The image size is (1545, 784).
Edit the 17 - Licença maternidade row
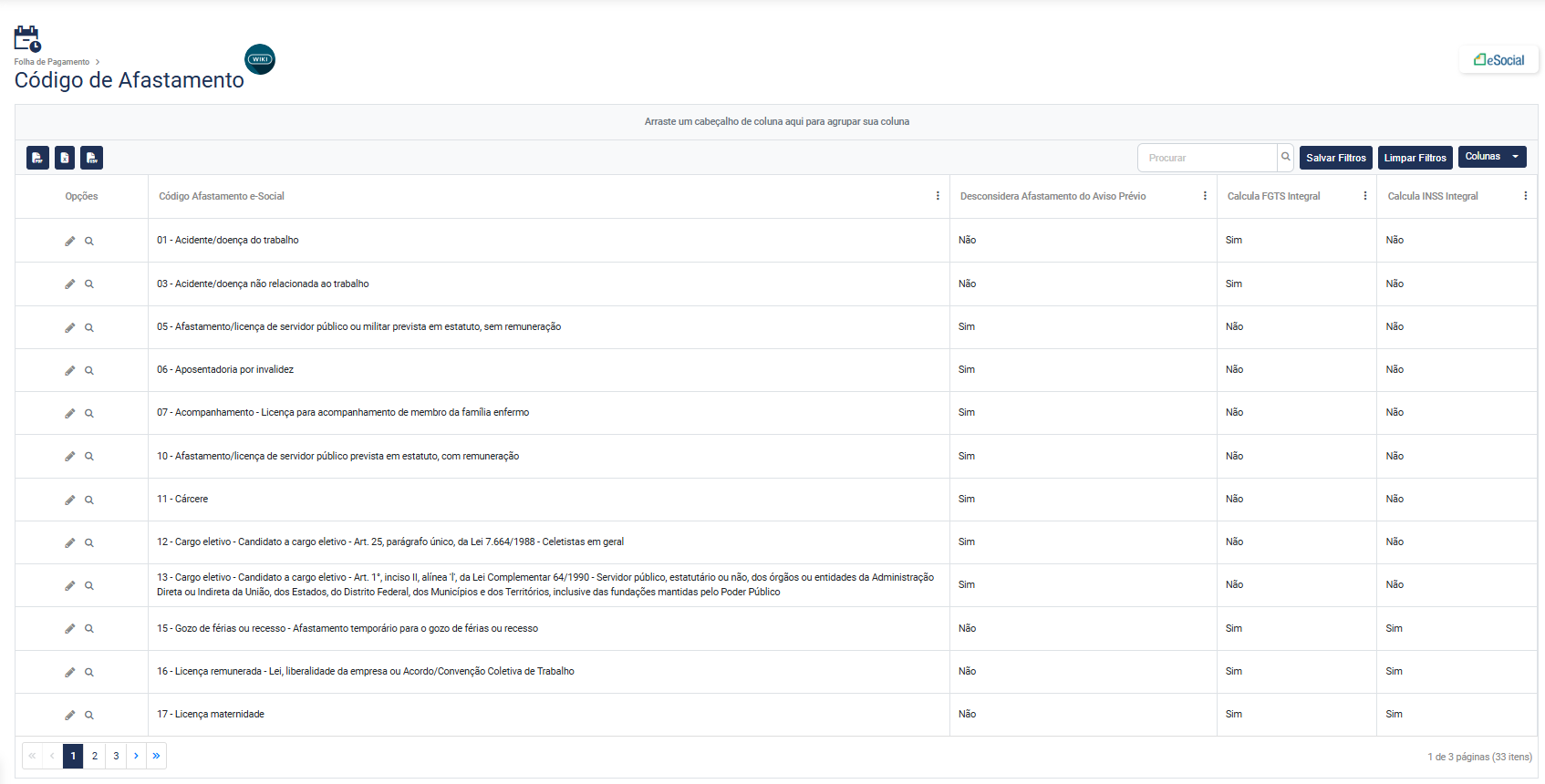pos(69,716)
